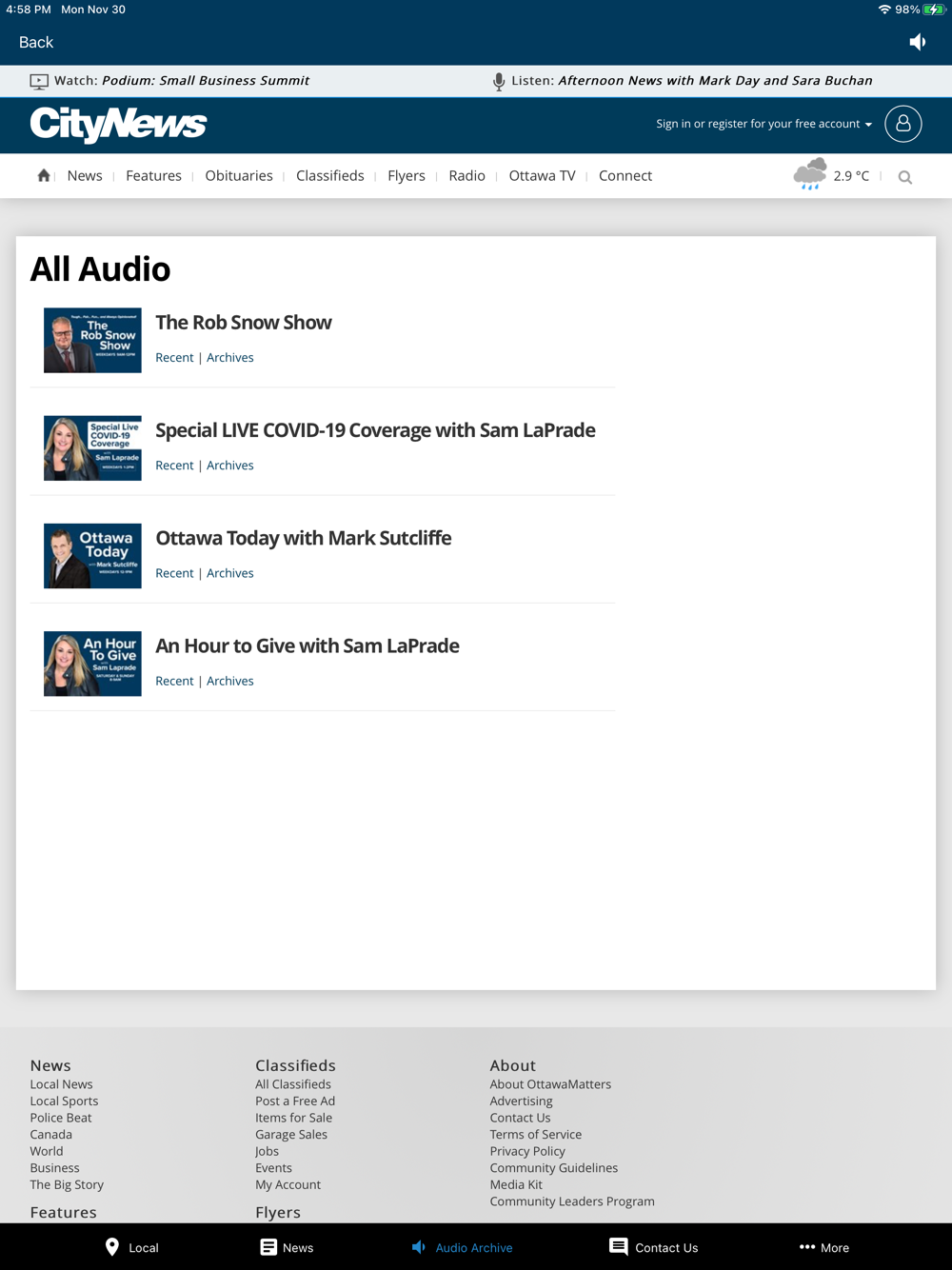Tap the Watch TV screen icon
This screenshot has height=1270, width=952.
[39, 81]
